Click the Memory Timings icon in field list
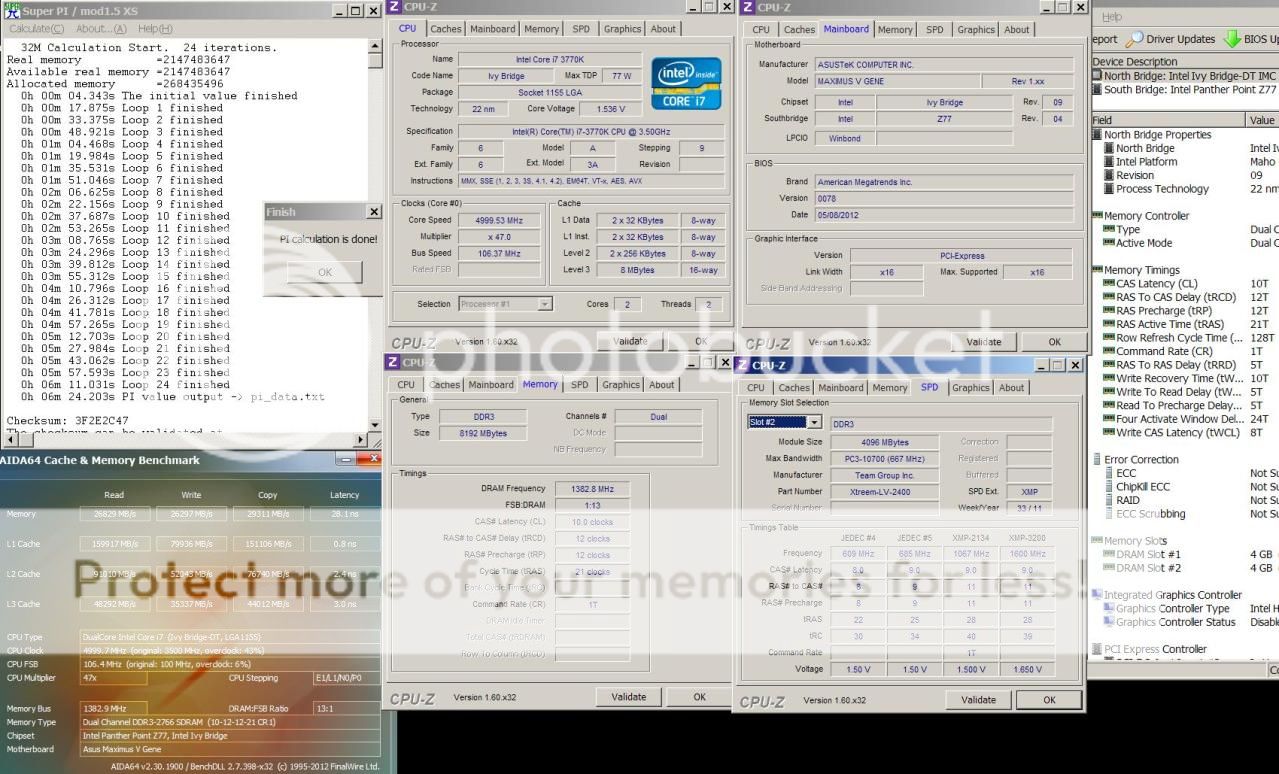 tap(1097, 270)
